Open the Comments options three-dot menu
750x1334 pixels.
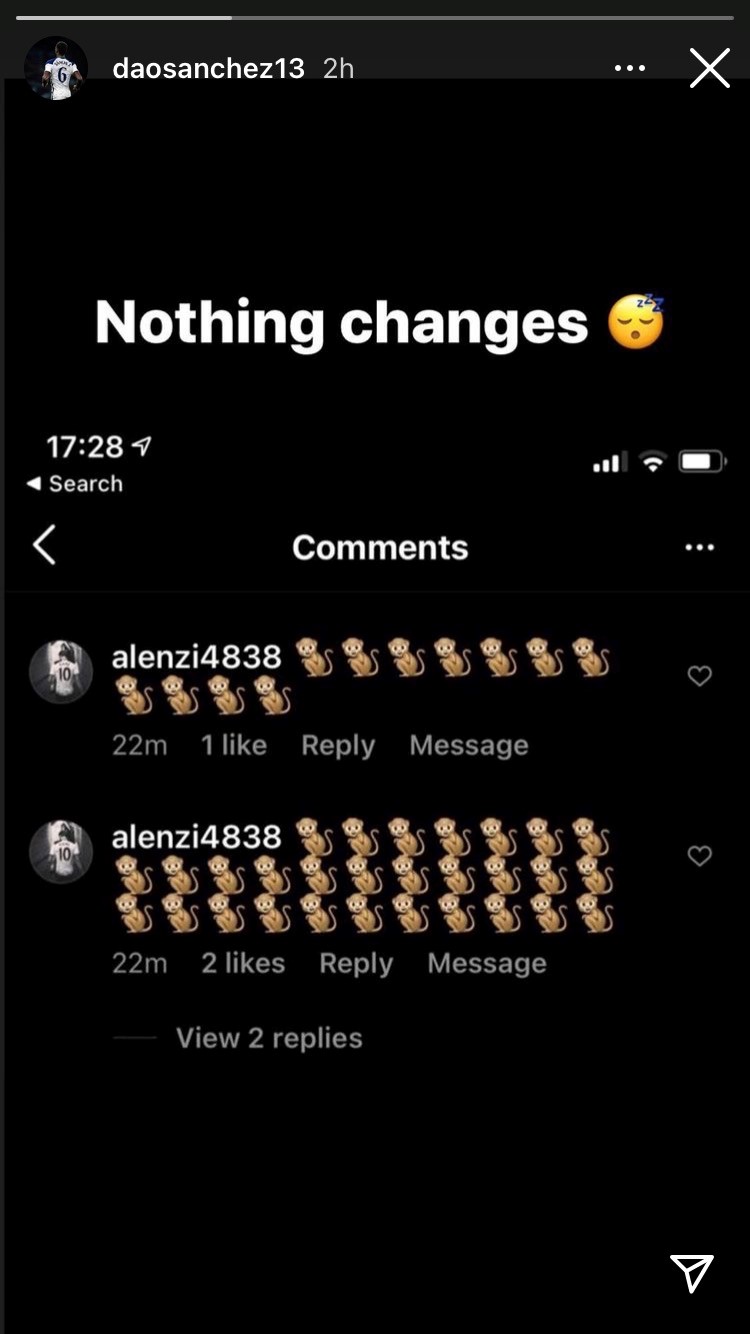(x=699, y=547)
